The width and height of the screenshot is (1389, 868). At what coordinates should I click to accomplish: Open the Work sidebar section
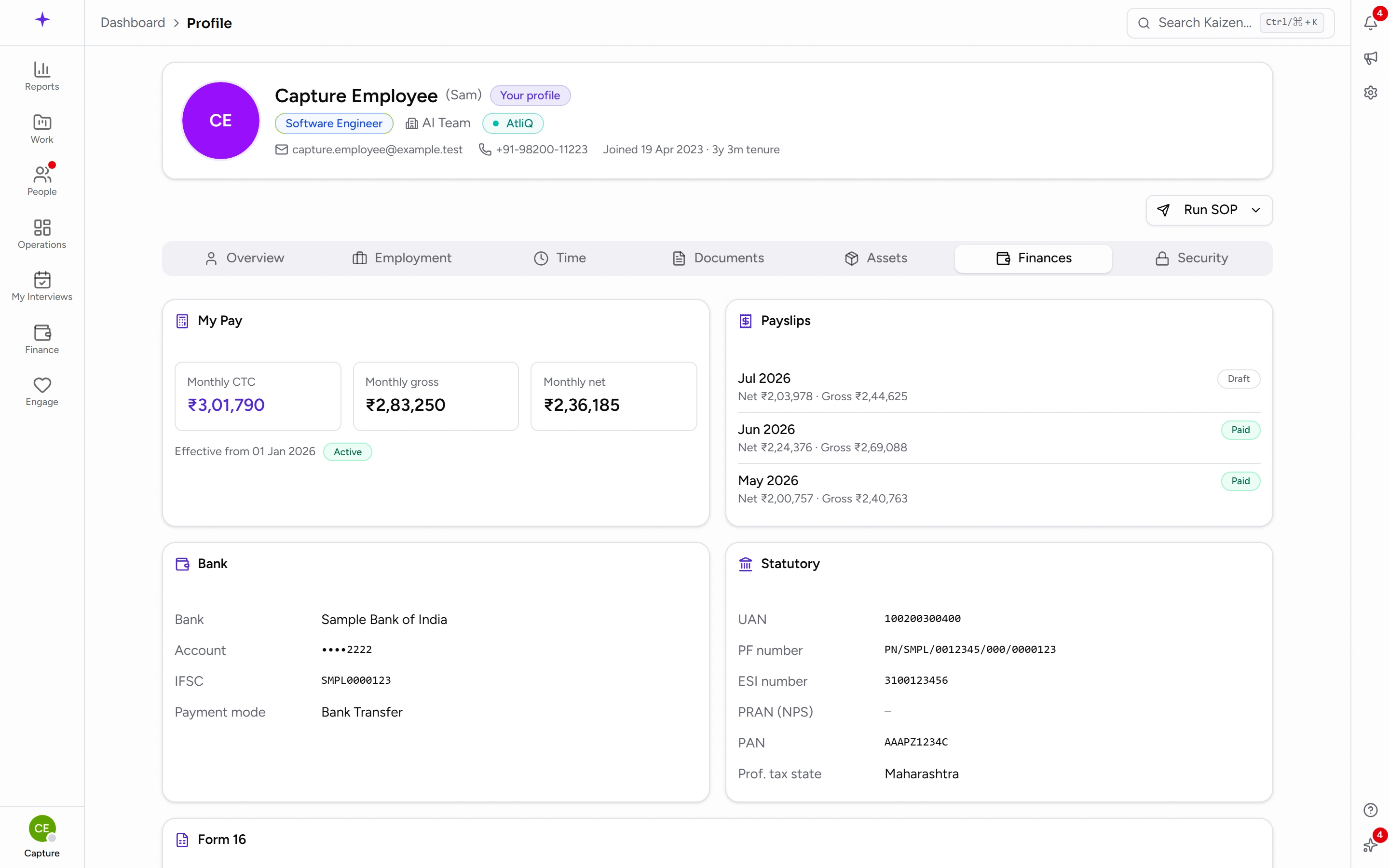coord(42,129)
